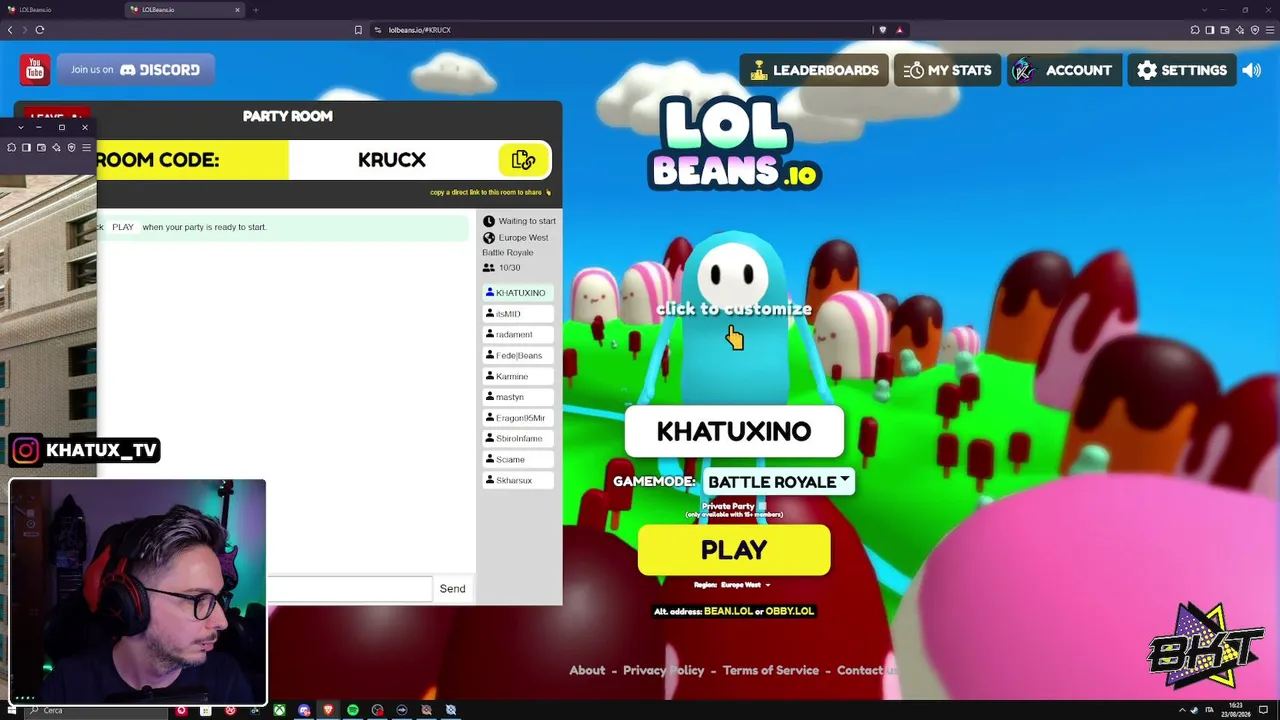Open the BEAN.LOL alternate address

point(728,611)
